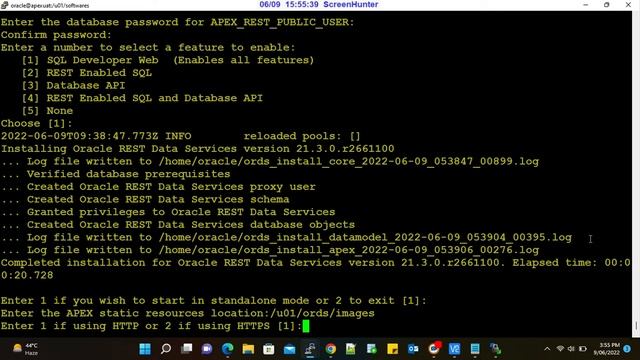Open the battery status tray icon
Image resolution: width=640 pixels, height=360 pixels.
583,349
